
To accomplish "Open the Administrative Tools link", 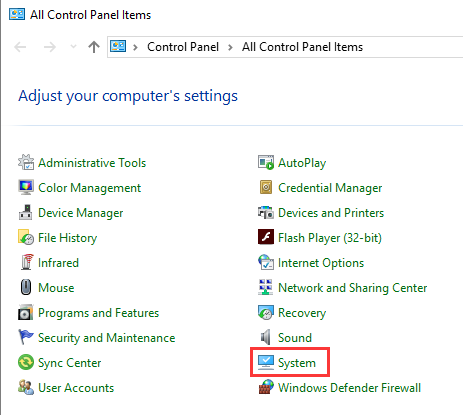I will click(x=92, y=163).
